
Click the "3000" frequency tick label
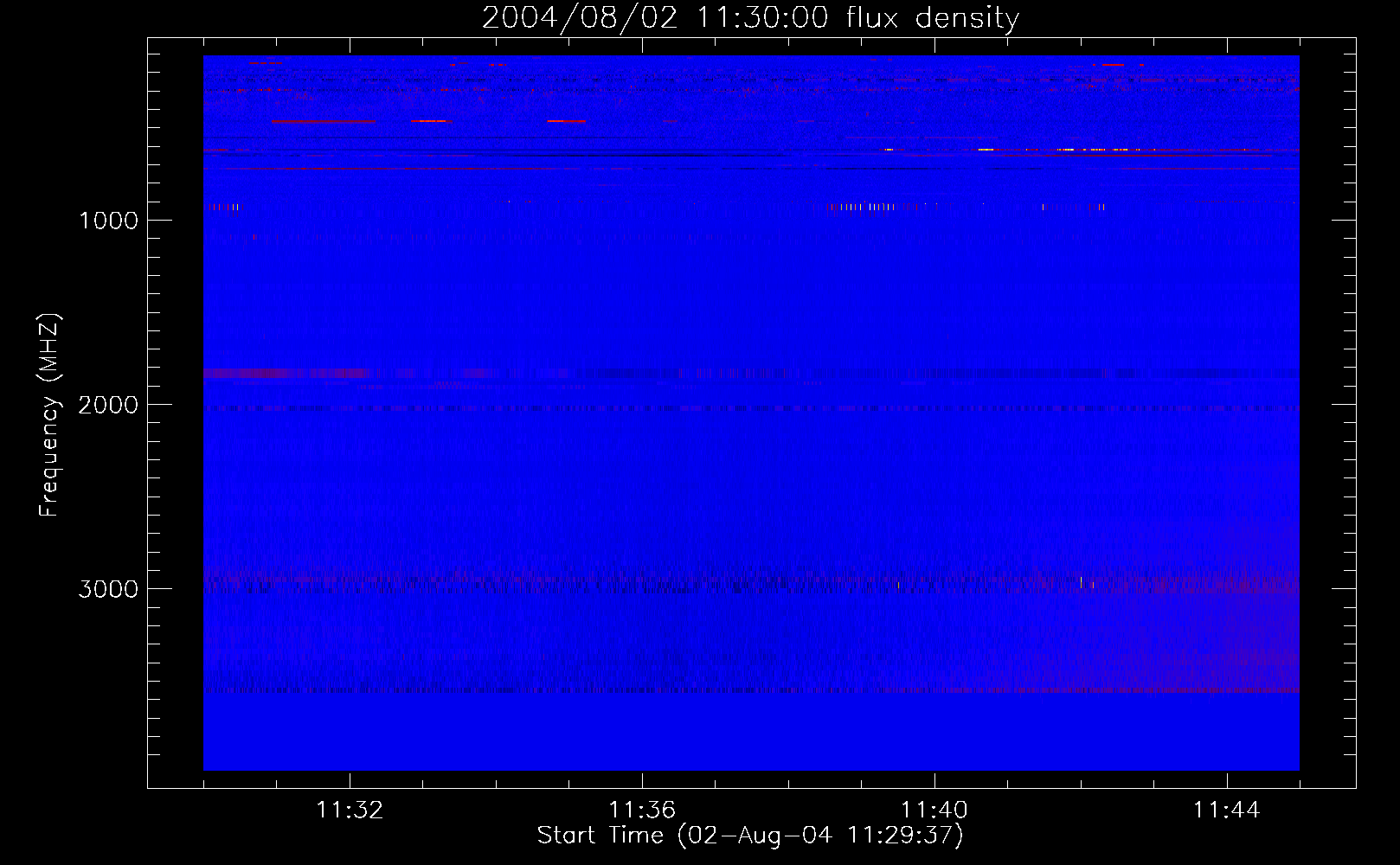pyautogui.click(x=108, y=589)
